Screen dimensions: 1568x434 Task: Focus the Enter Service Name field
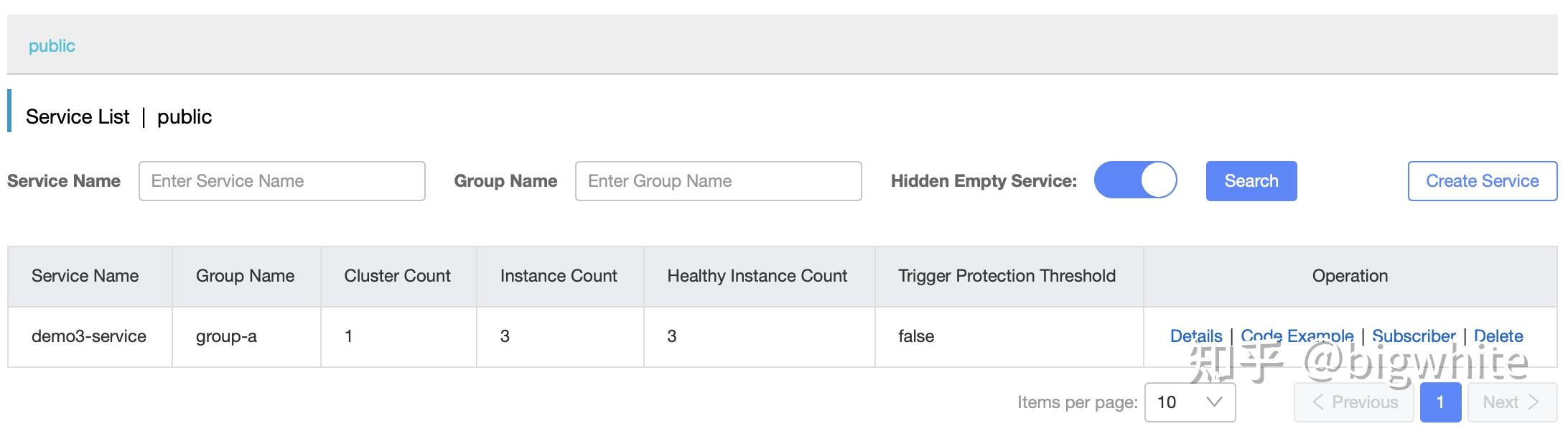[281, 181]
